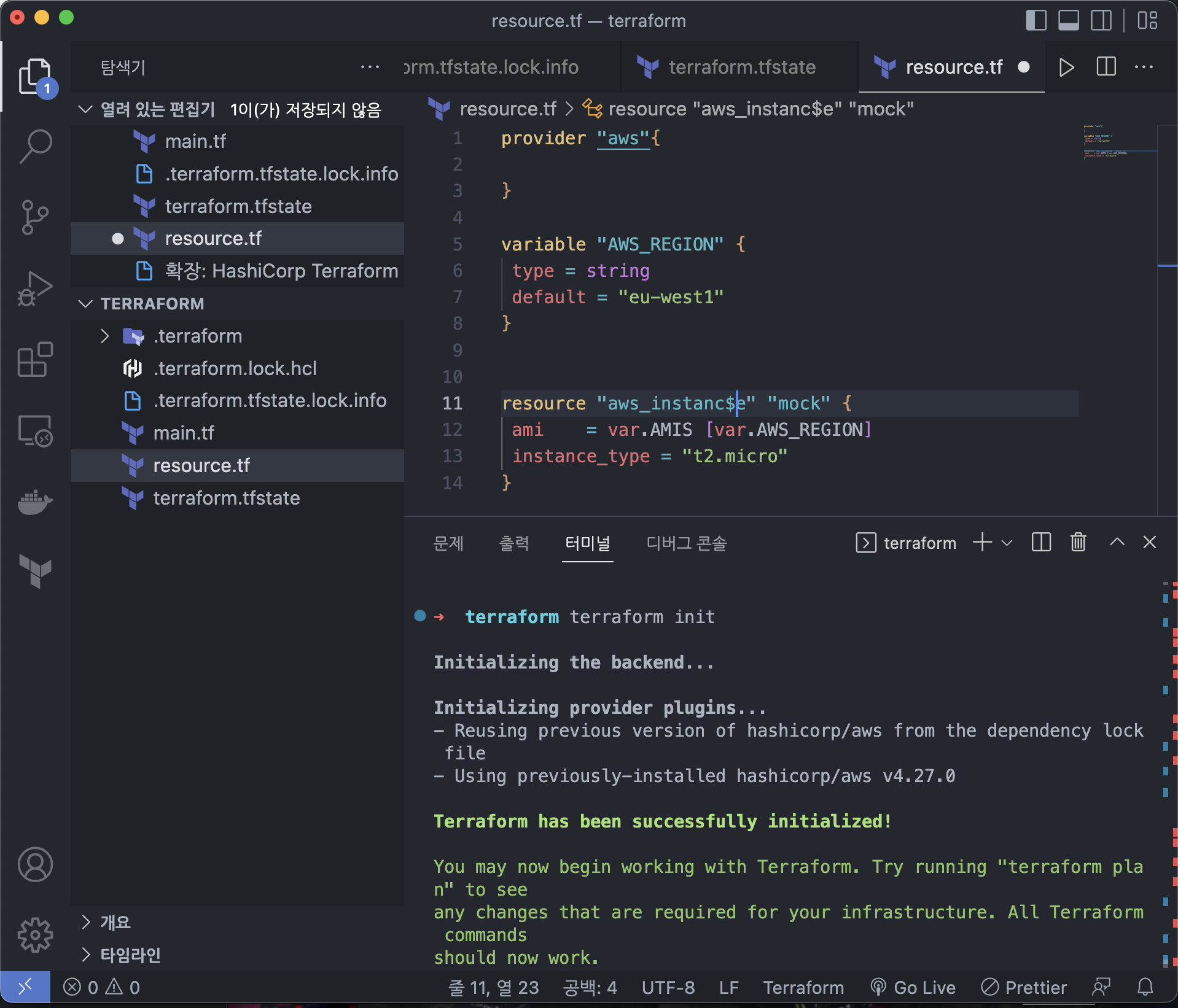Open main.tf in TERRAFORM folder
1178x1008 pixels.
tap(237, 433)
